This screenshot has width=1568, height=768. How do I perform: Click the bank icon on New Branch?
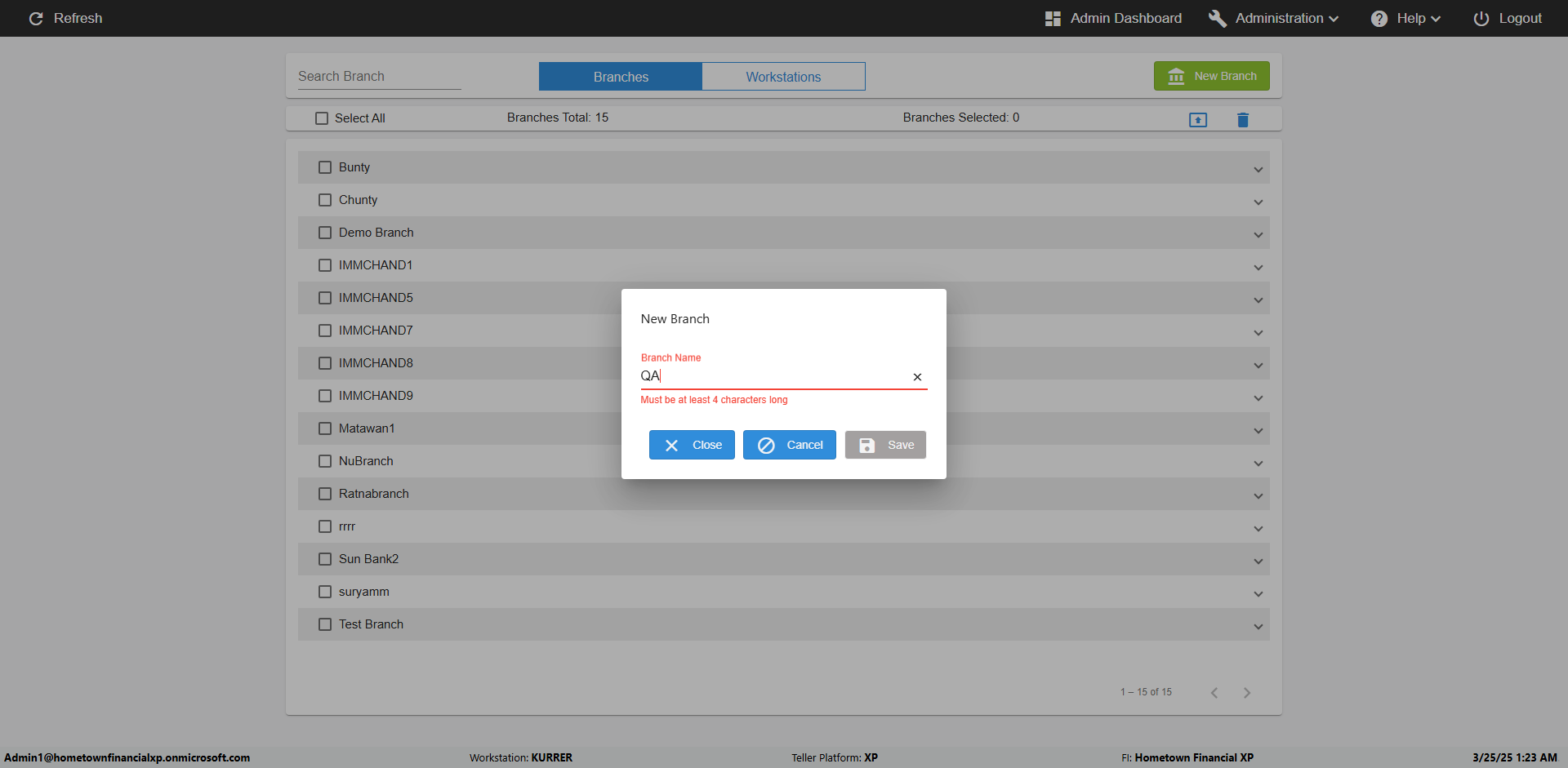click(1176, 76)
